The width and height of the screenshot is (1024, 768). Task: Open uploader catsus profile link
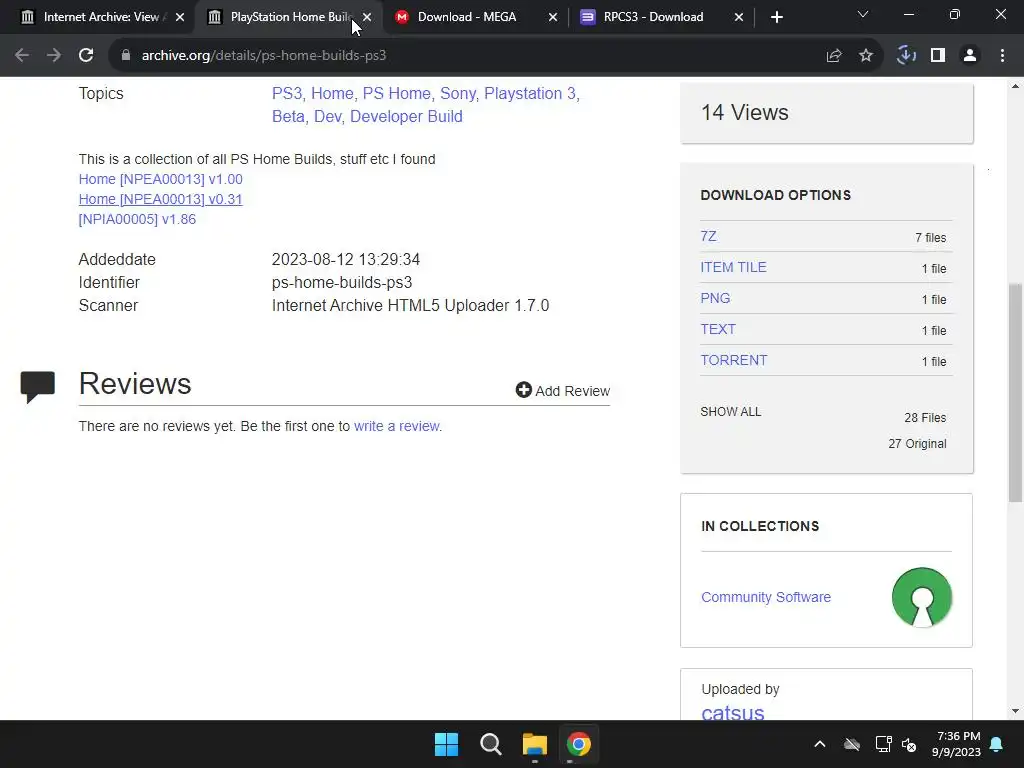coord(733,712)
